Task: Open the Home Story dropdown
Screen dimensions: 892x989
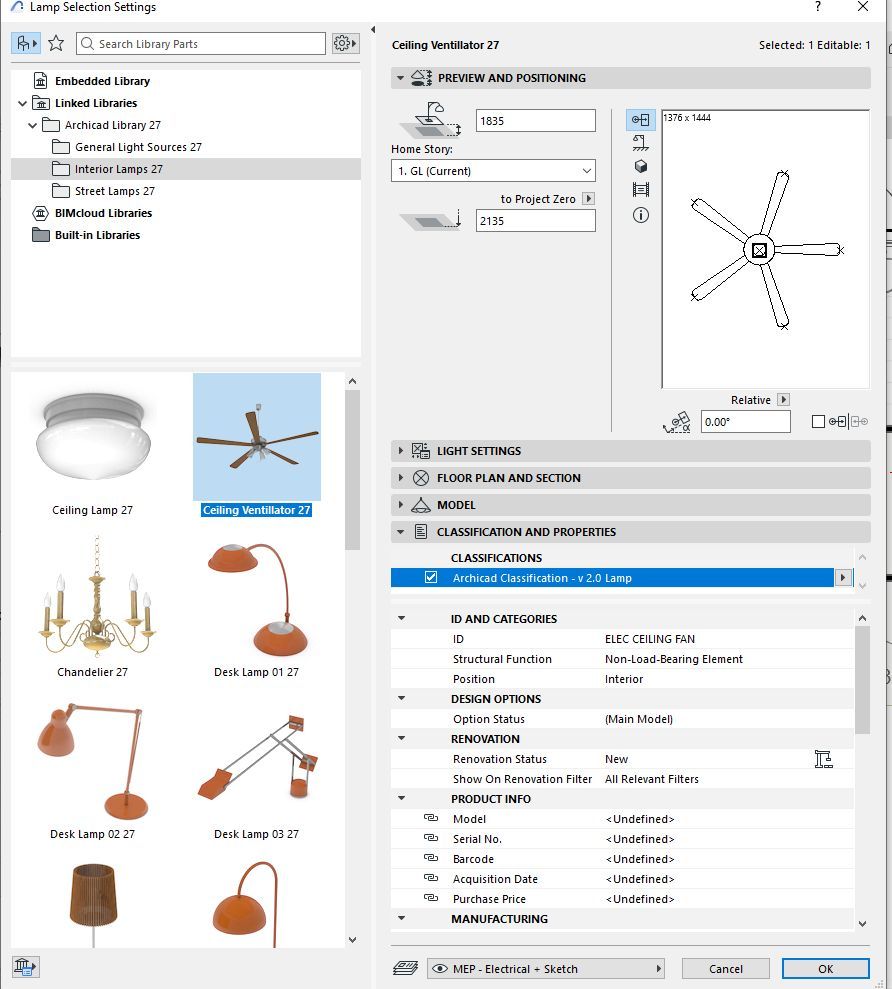Action: click(493, 171)
